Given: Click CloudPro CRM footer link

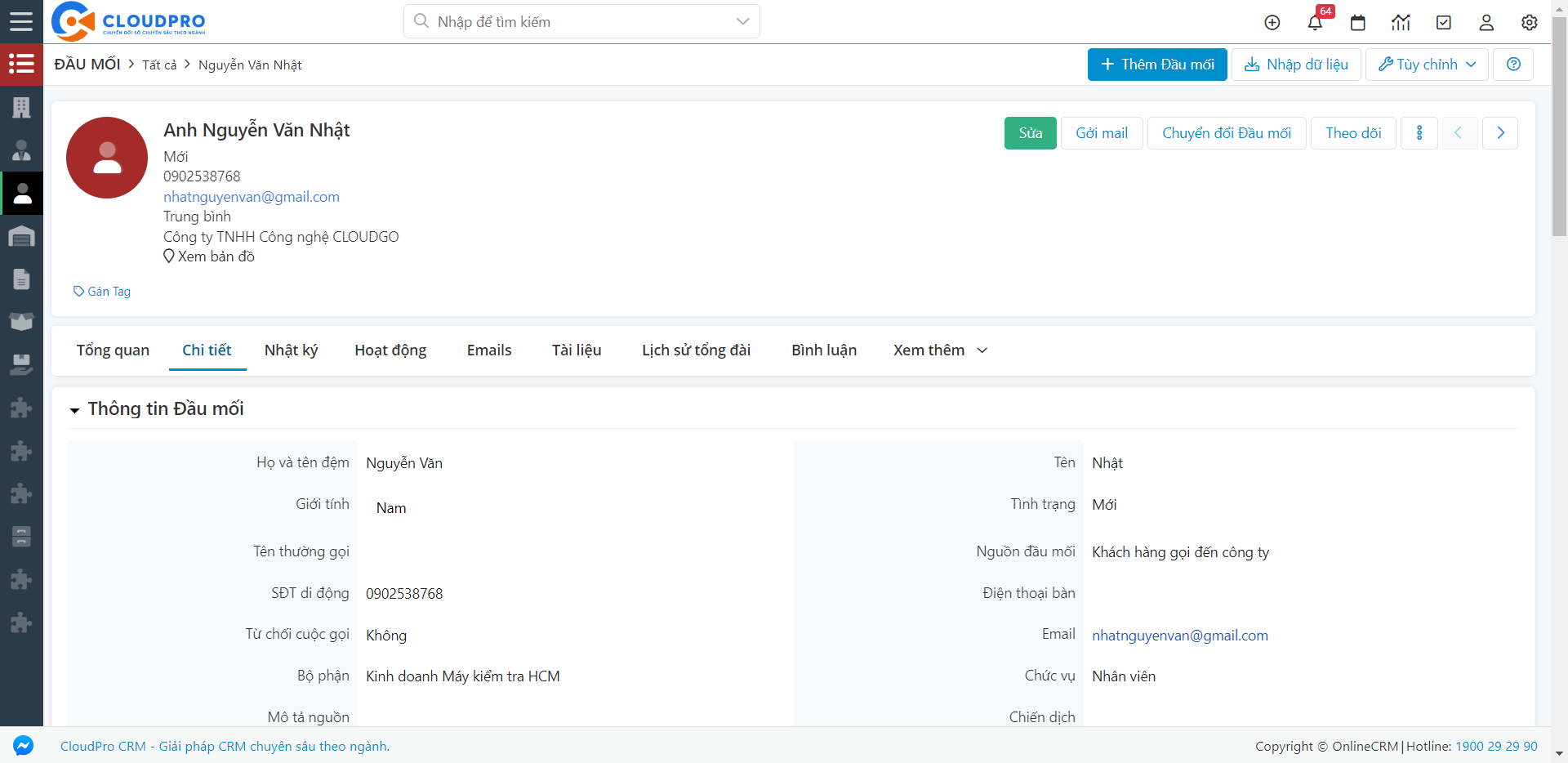Looking at the screenshot, I should [x=225, y=746].
